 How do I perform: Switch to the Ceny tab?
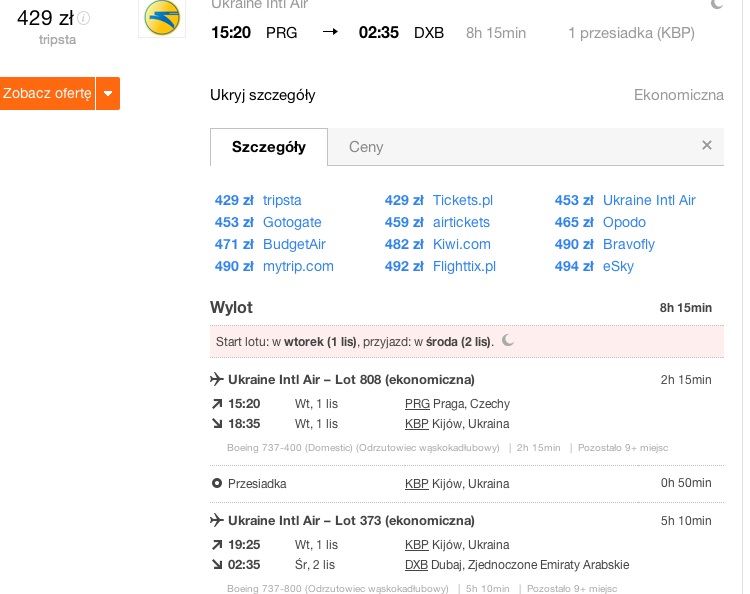366,147
